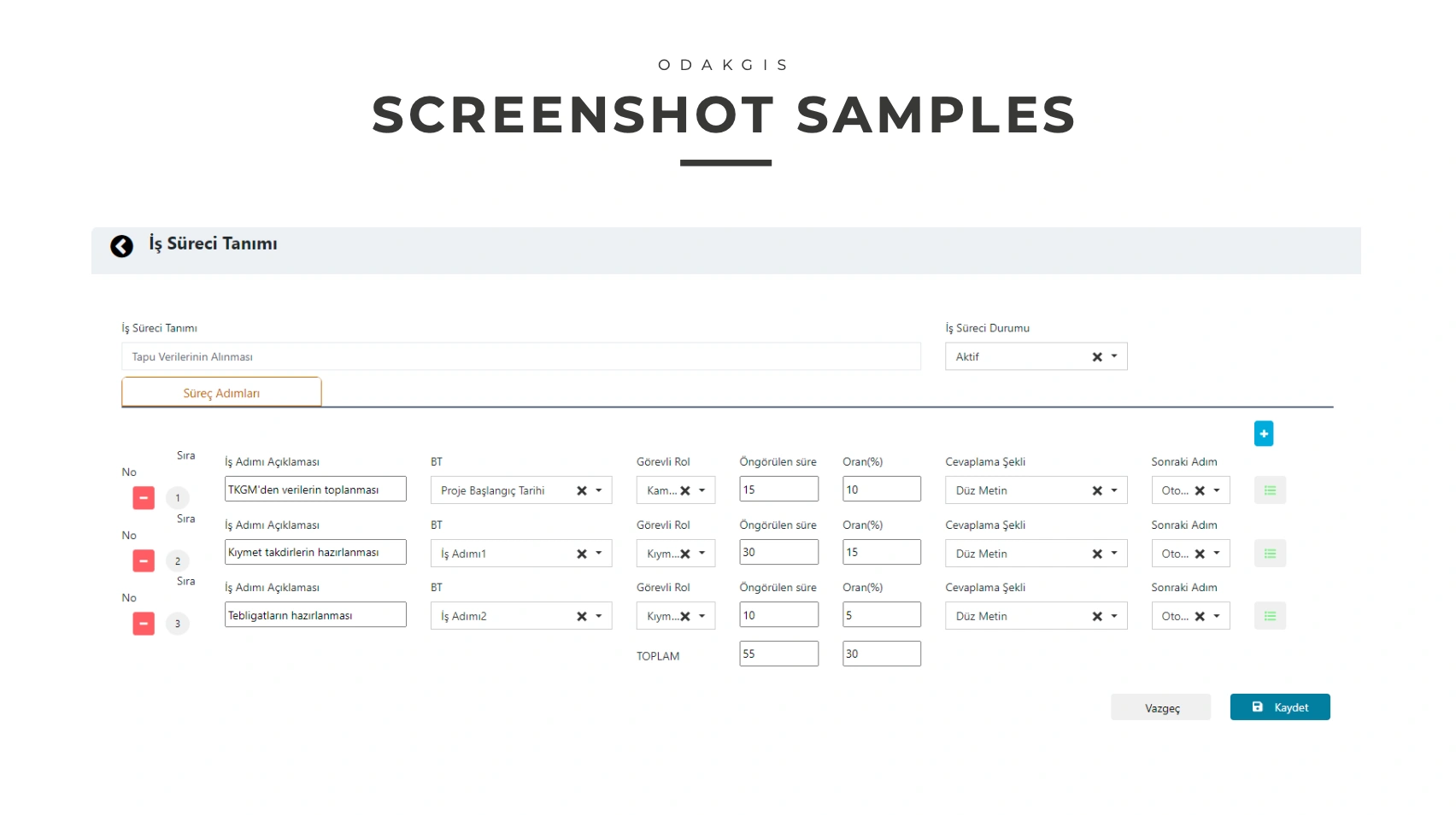Switch to the Süreç Adımları tab
Viewport: 1456px width, 815px height.
tap(221, 393)
